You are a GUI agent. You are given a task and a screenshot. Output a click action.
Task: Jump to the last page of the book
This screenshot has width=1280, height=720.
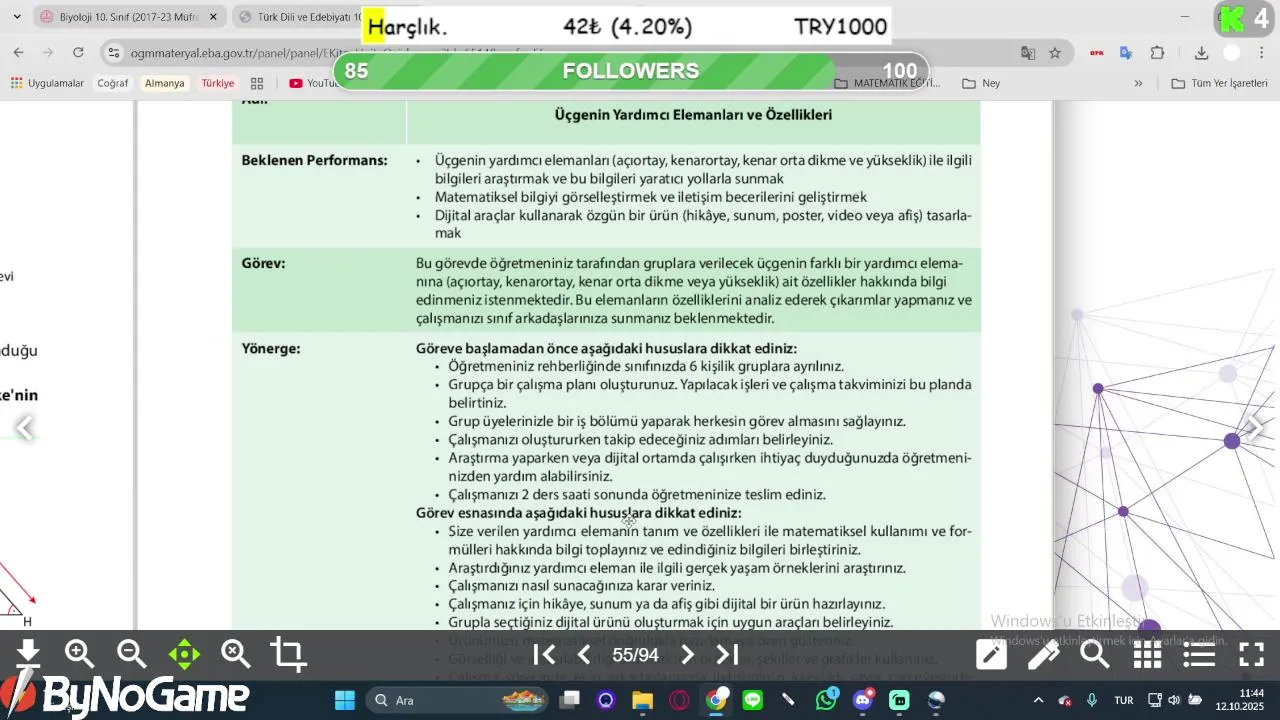(727, 655)
